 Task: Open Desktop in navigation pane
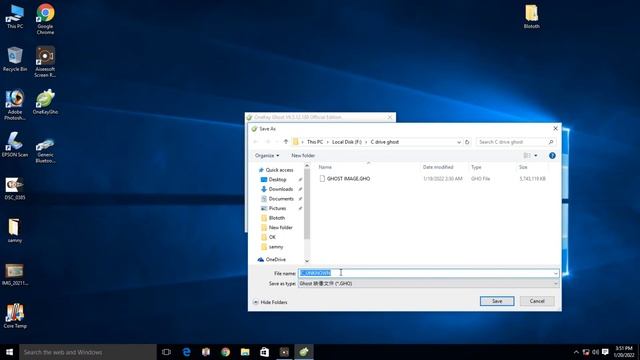(278, 180)
